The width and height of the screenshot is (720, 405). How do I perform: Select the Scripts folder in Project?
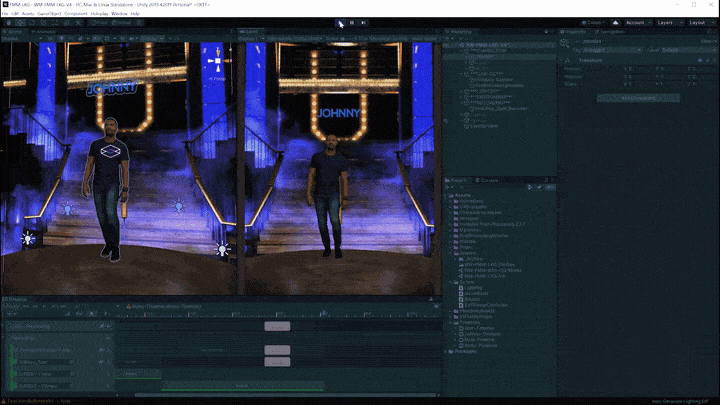[464, 282]
